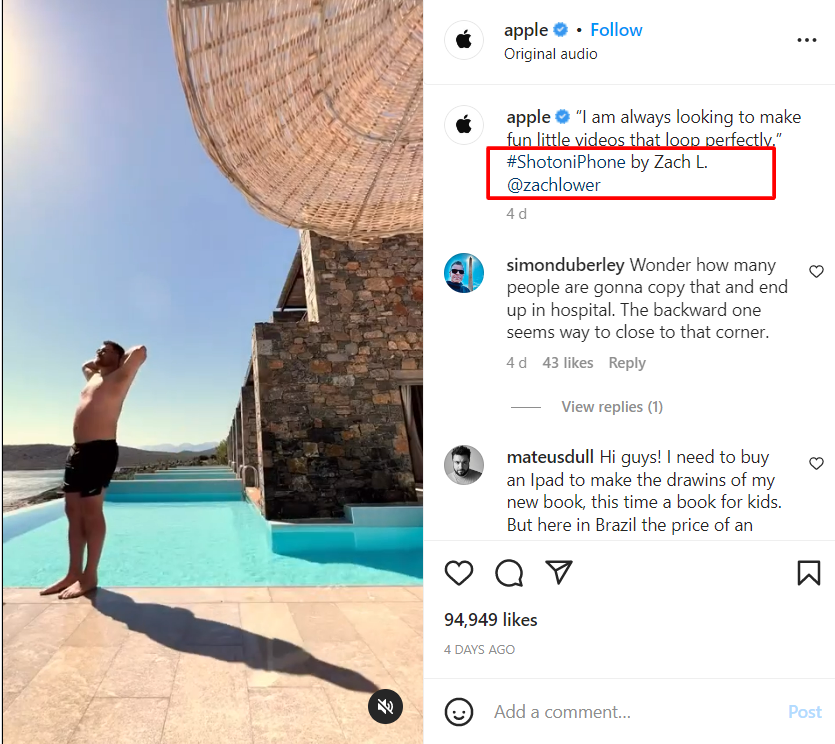Expand replies under simonduberley's comment
The width and height of the screenshot is (835, 744).
pyautogui.click(x=611, y=406)
